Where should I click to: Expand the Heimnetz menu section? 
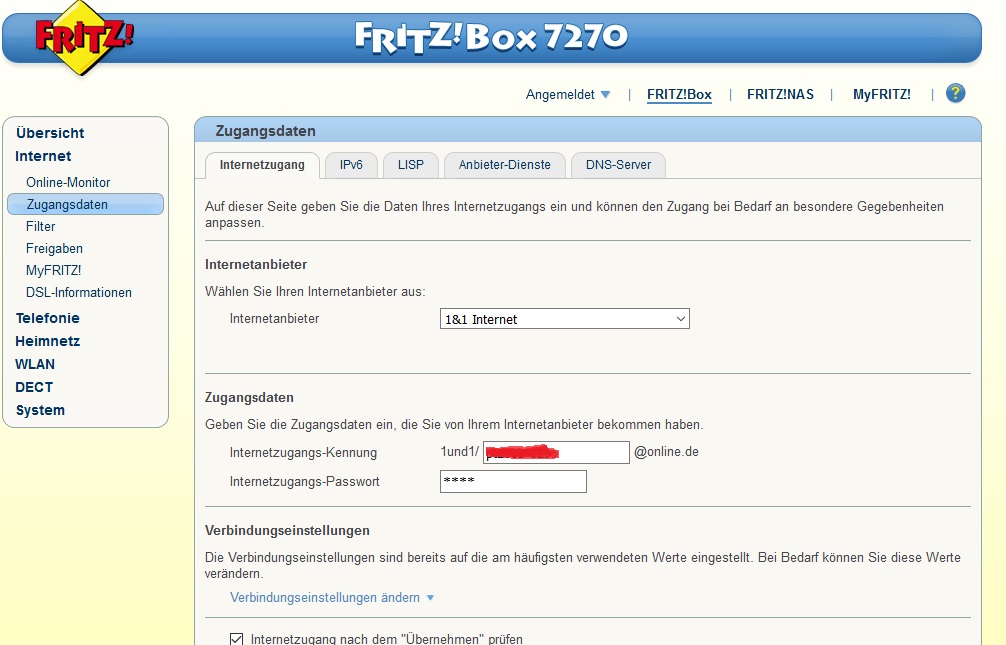(47, 341)
